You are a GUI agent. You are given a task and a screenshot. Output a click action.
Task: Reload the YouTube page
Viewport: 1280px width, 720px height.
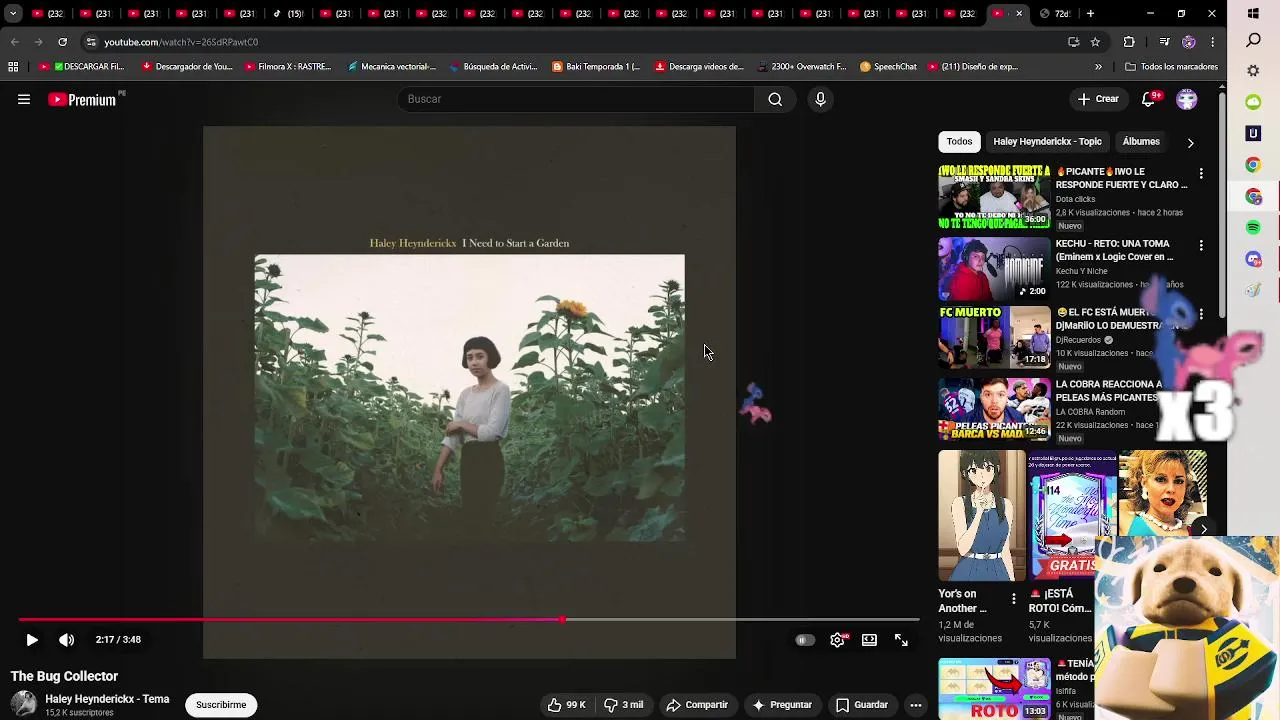pyautogui.click(x=62, y=42)
